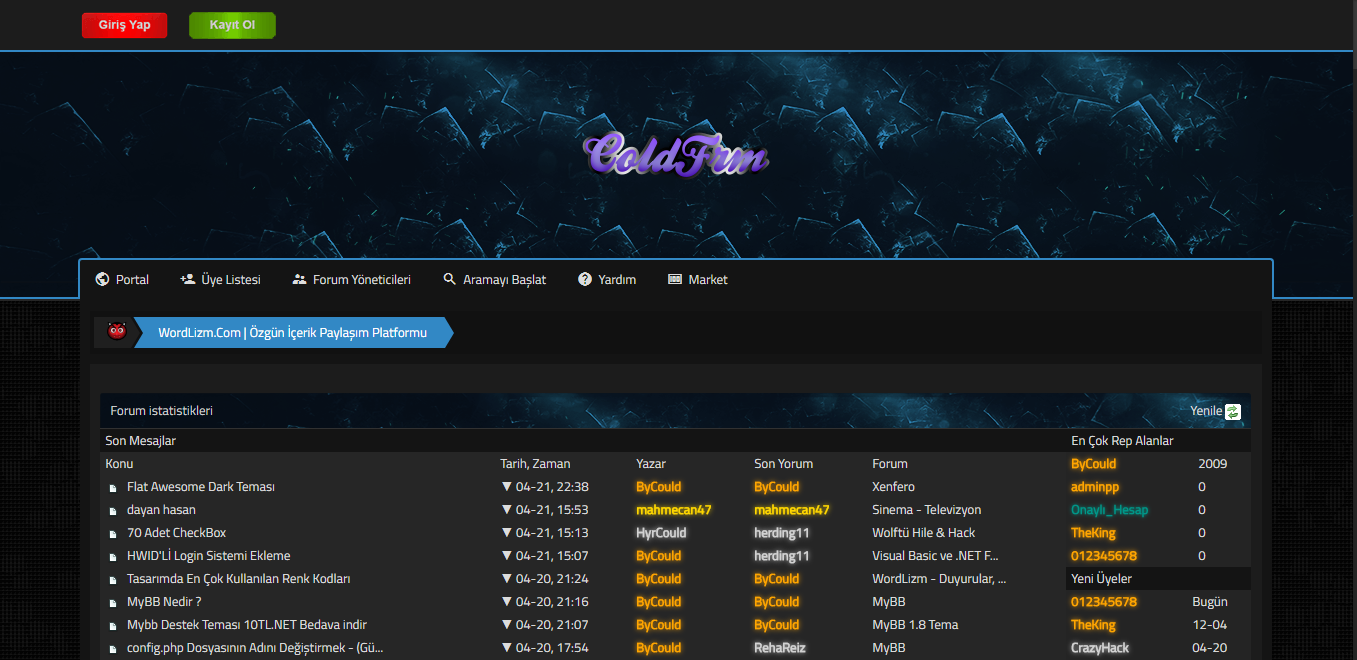1357x660 pixels.
Task: Visit the adminpp user profile
Action: (x=1095, y=487)
